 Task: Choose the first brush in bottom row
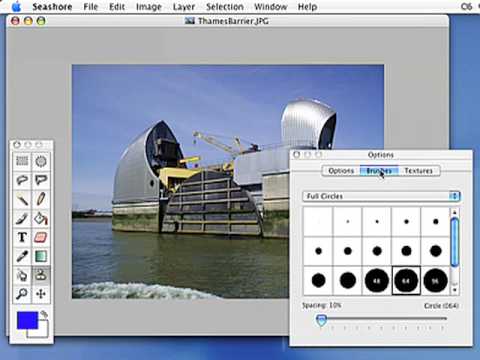click(x=318, y=281)
